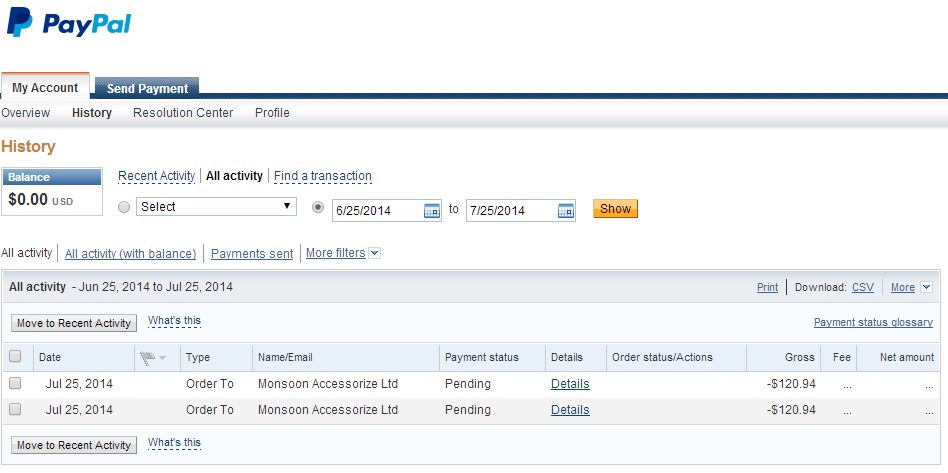This screenshot has height=473, width=948.
Task: Click the More link near Download
Action: click(x=903, y=287)
